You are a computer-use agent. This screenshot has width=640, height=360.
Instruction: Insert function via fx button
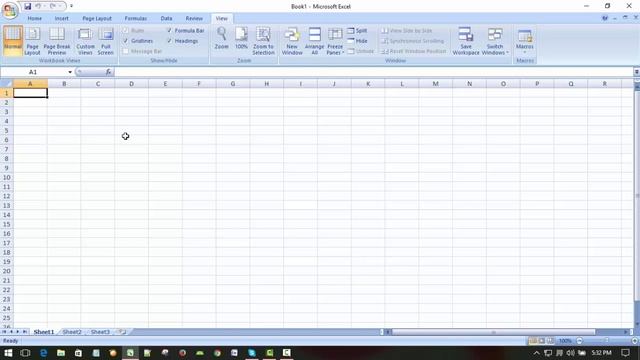pos(108,72)
